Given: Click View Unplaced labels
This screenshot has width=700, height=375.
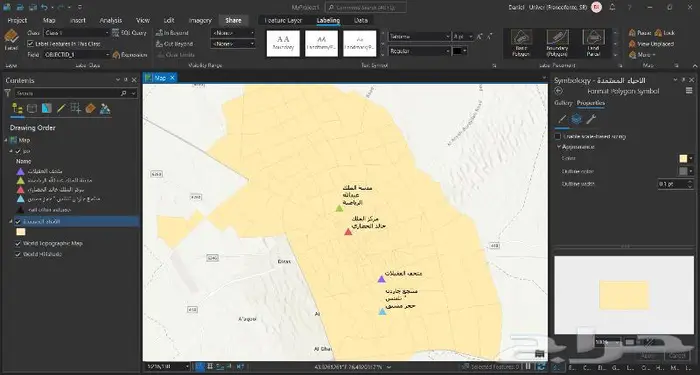Looking at the screenshot, I should coord(651,44).
